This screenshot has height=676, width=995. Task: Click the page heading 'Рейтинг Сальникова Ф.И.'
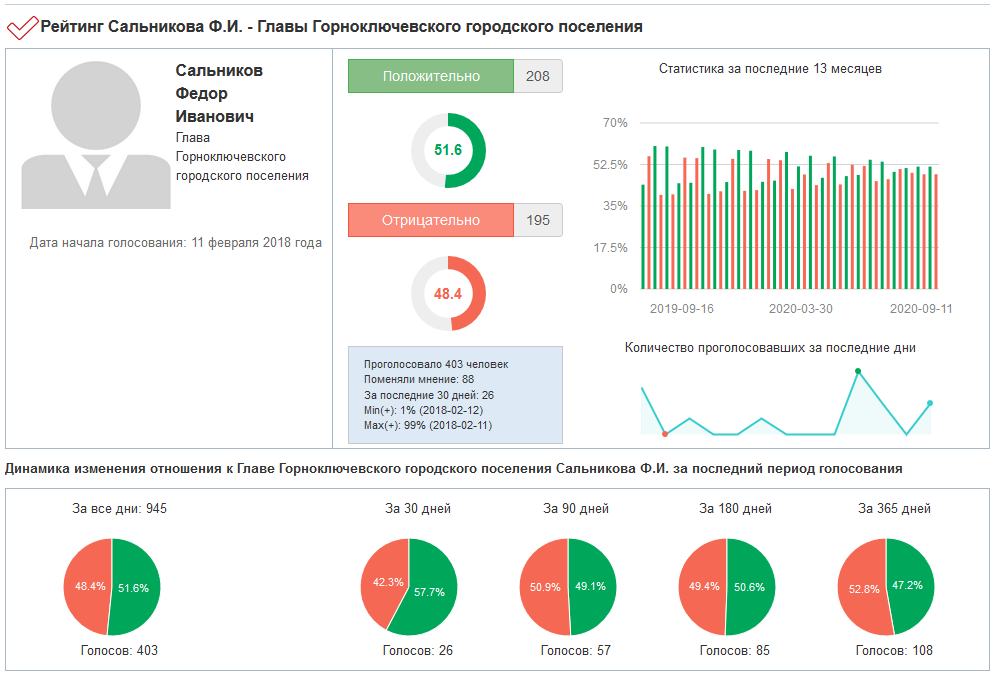click(x=342, y=27)
